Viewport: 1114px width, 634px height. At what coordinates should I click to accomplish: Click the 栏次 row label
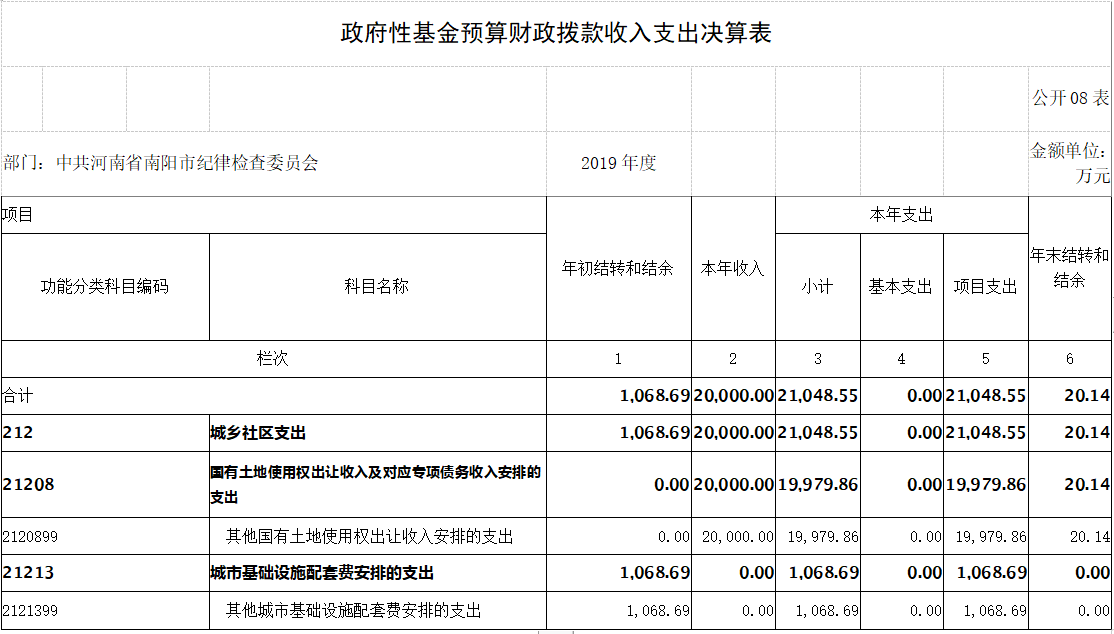click(x=273, y=358)
